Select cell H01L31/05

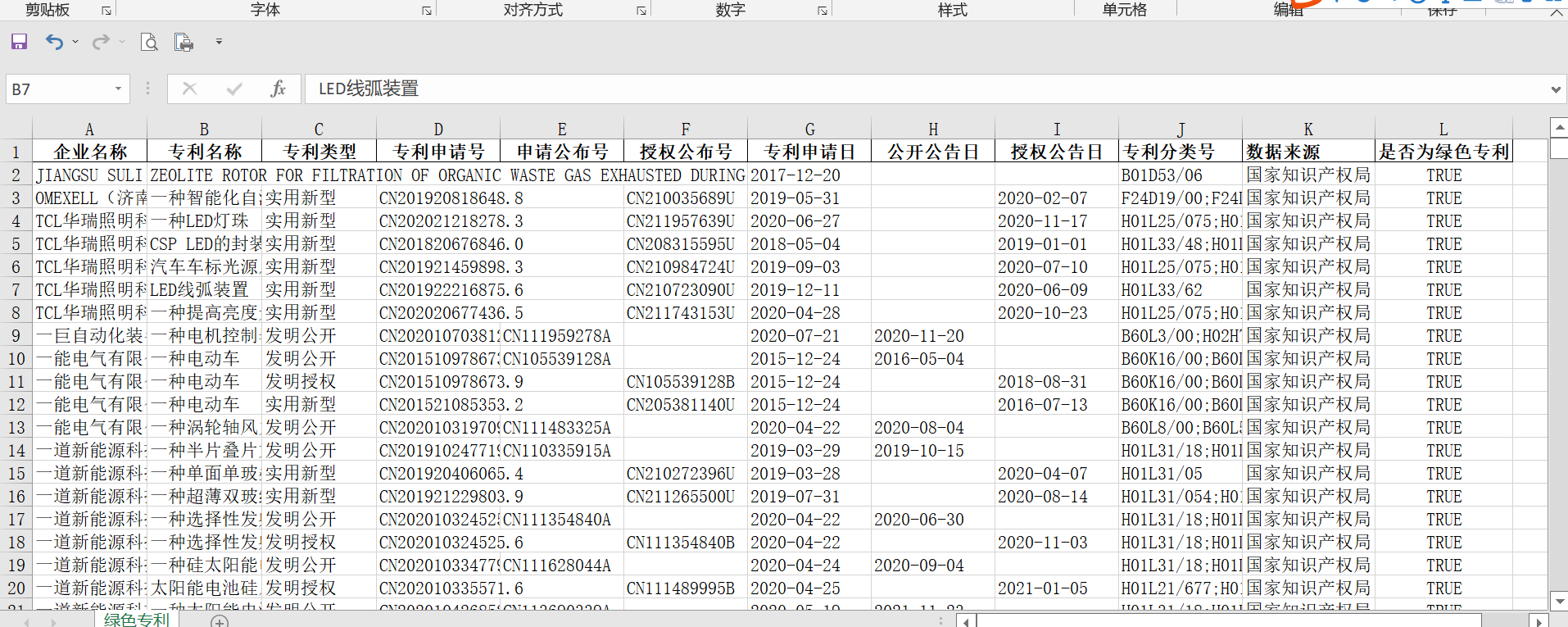[1181, 473]
